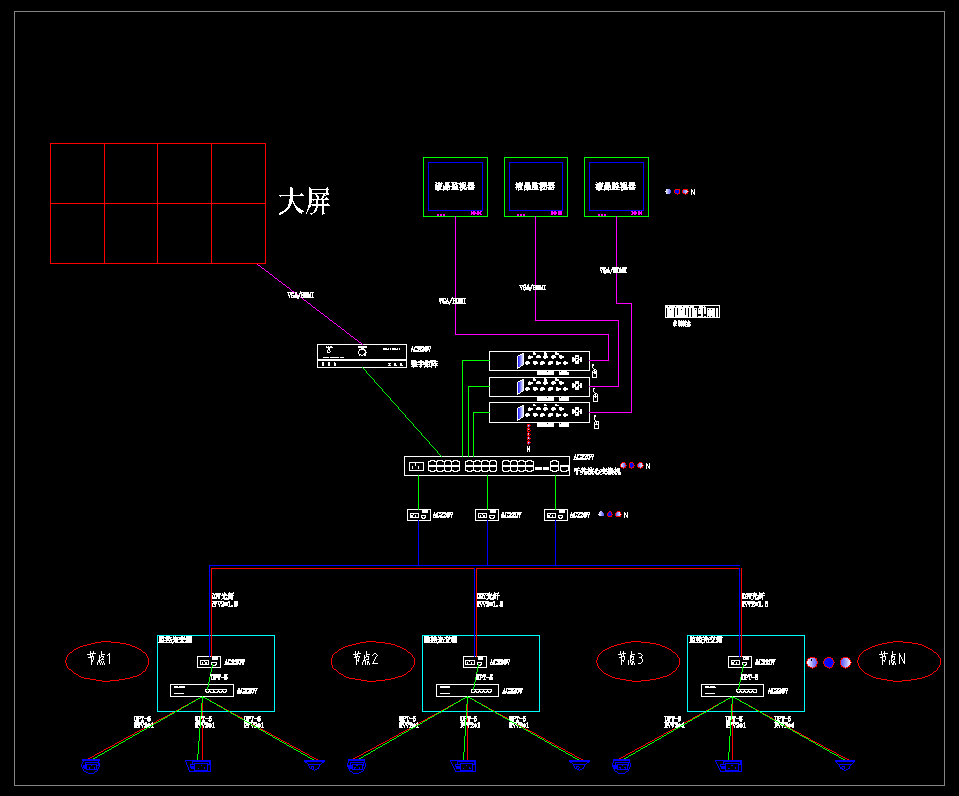Image resolution: width=959 pixels, height=796 pixels.
Task: Click the left dome camera under node 3
Action: [x=621, y=766]
